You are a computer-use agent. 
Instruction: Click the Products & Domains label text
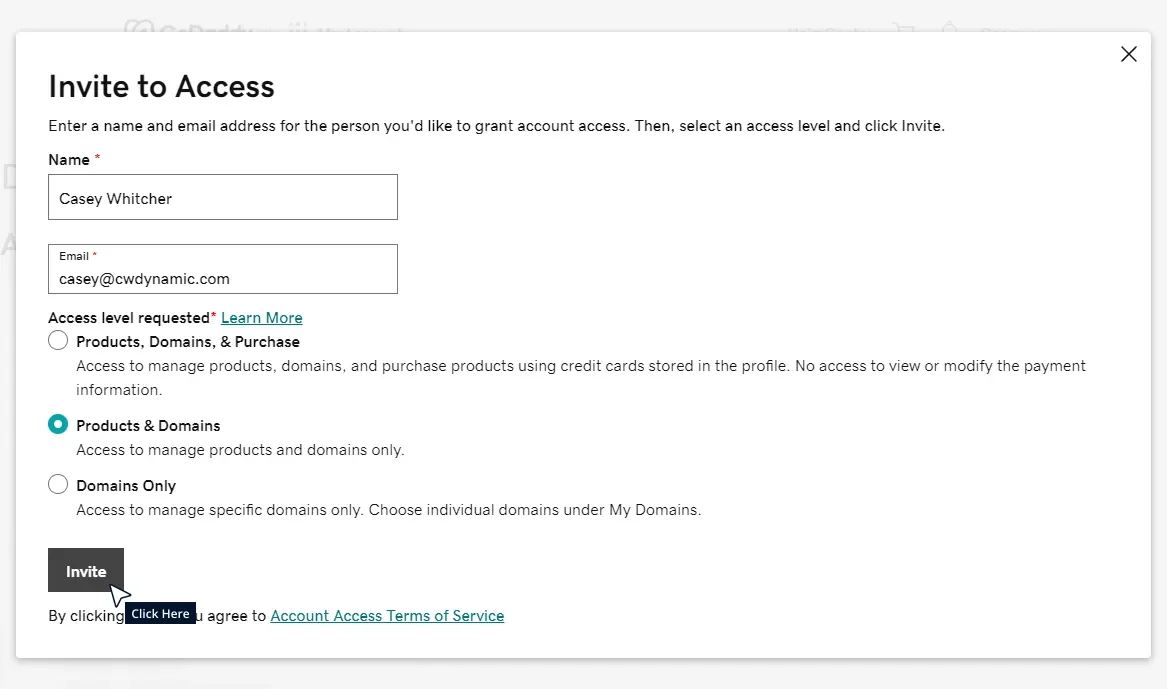click(148, 425)
